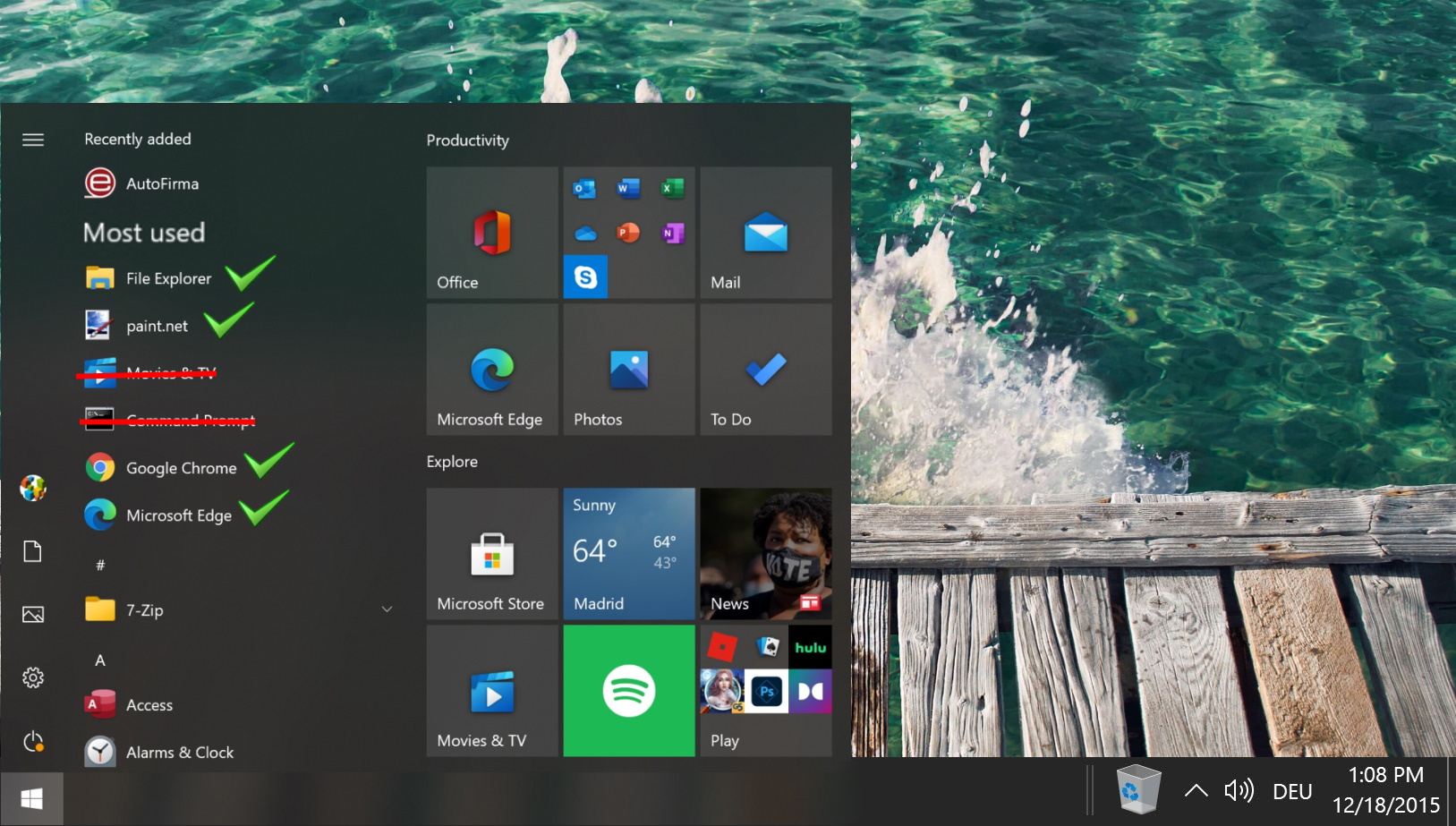Open the To Do tile
Viewport: 1456px width, 826px height.
tap(766, 370)
